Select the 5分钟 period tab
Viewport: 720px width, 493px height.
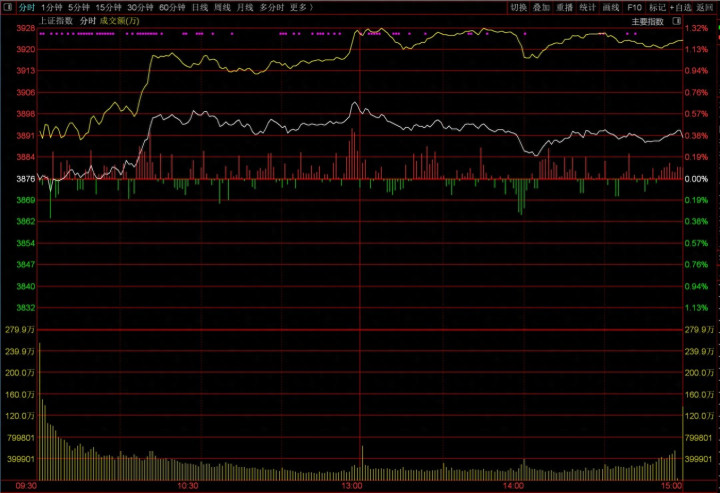click(x=79, y=7)
